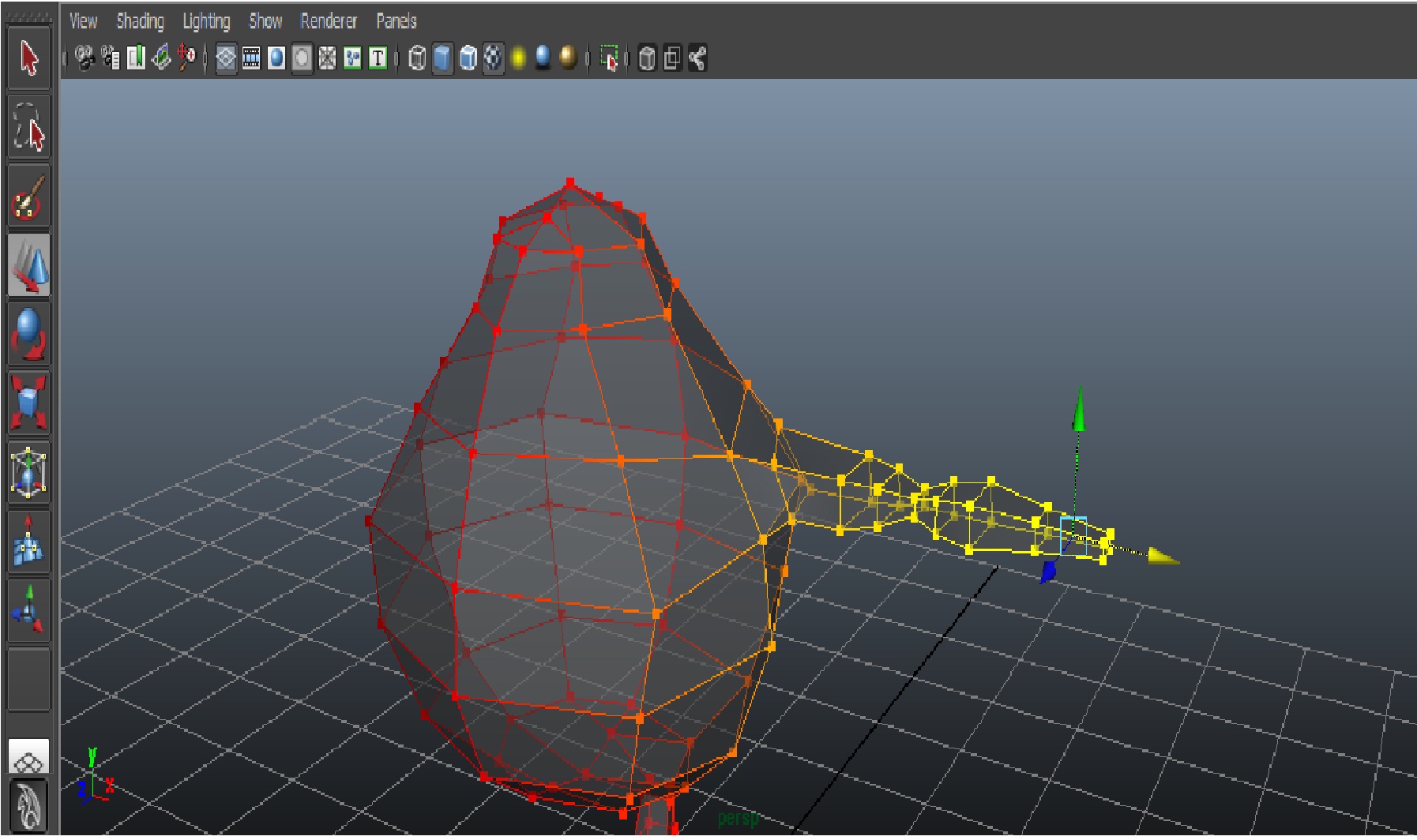1417x840 pixels.
Task: Select the Show Manipulator tool
Action: [29, 611]
